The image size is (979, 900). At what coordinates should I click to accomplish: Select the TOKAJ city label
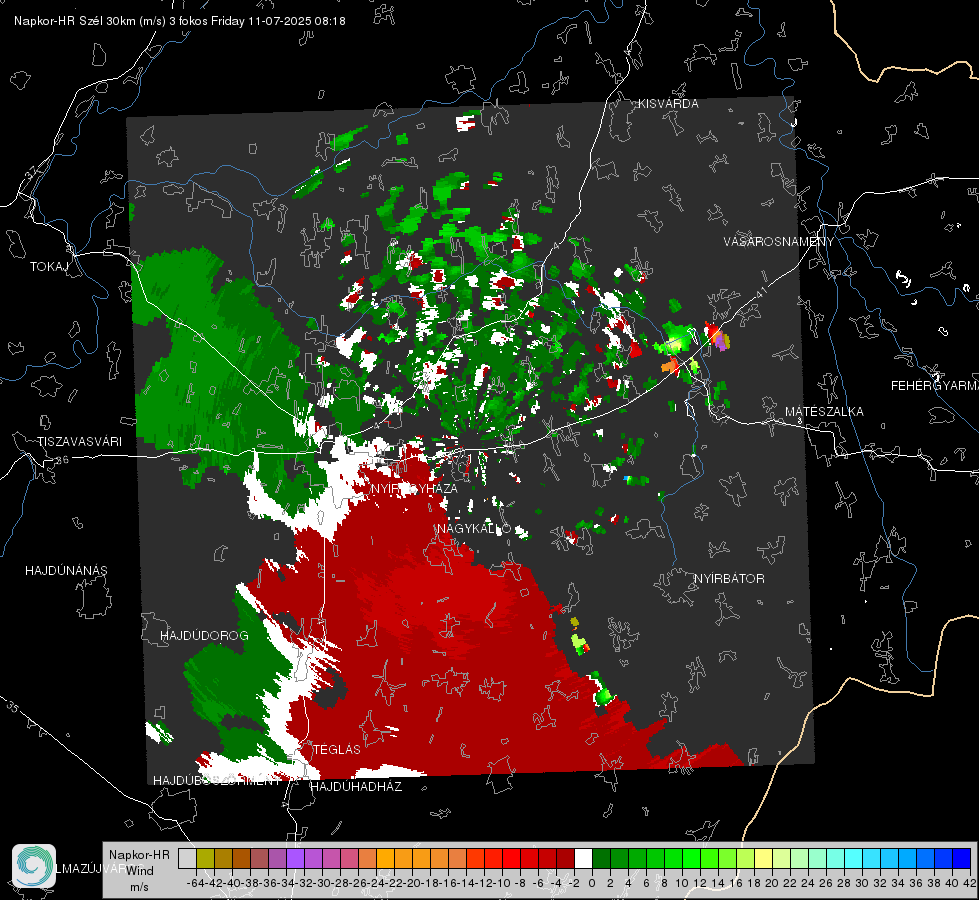[49, 267]
